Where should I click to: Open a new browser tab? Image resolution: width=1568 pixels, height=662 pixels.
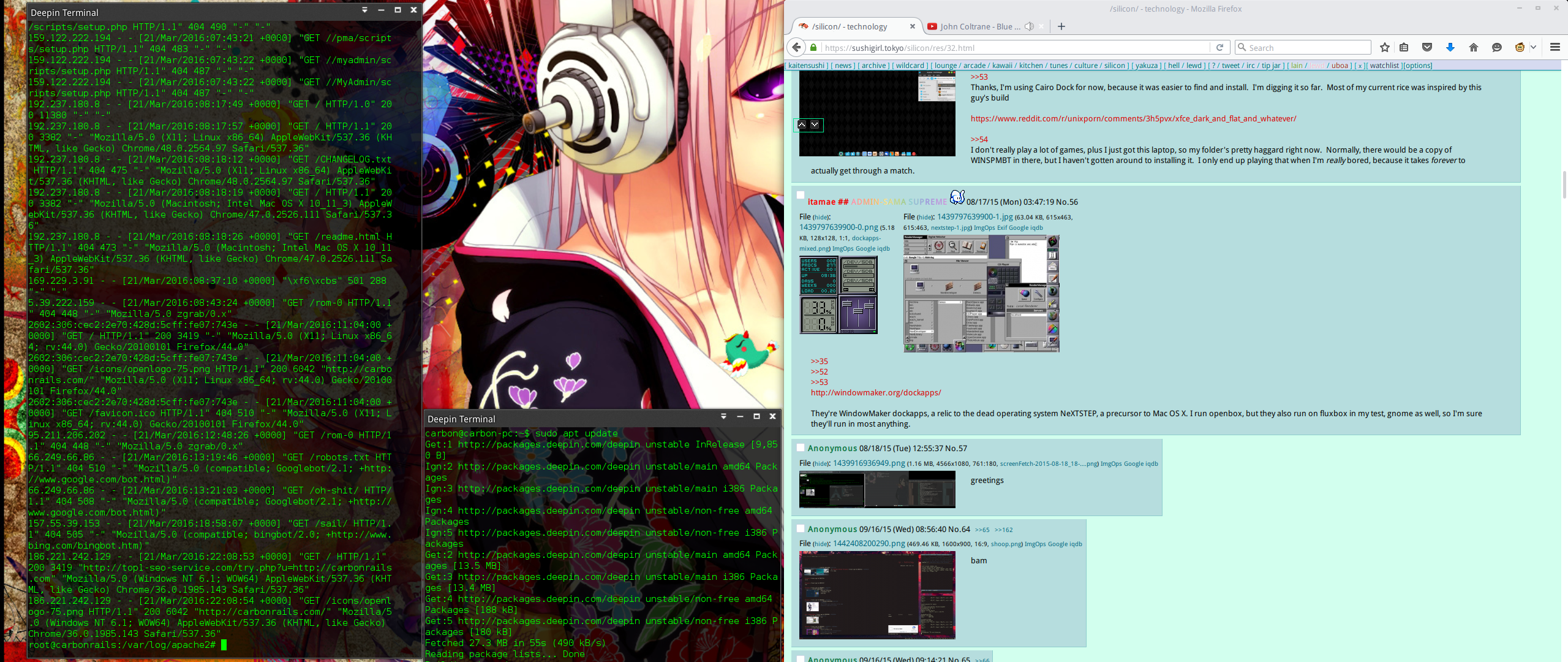[1061, 26]
